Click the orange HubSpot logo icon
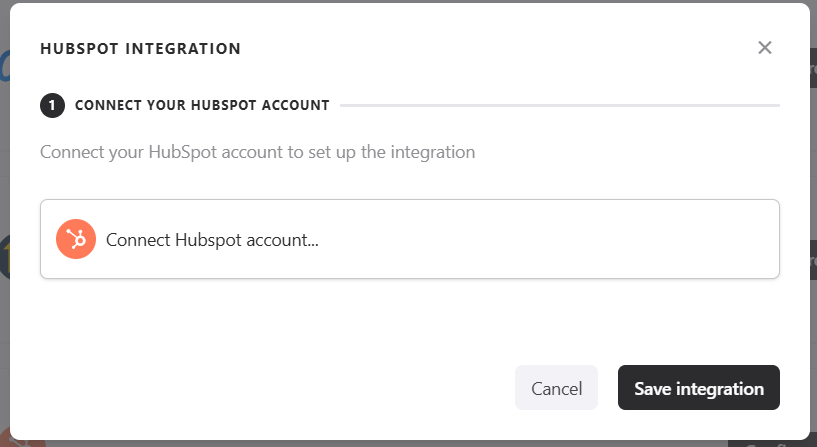Image resolution: width=817 pixels, height=447 pixels. click(76, 239)
